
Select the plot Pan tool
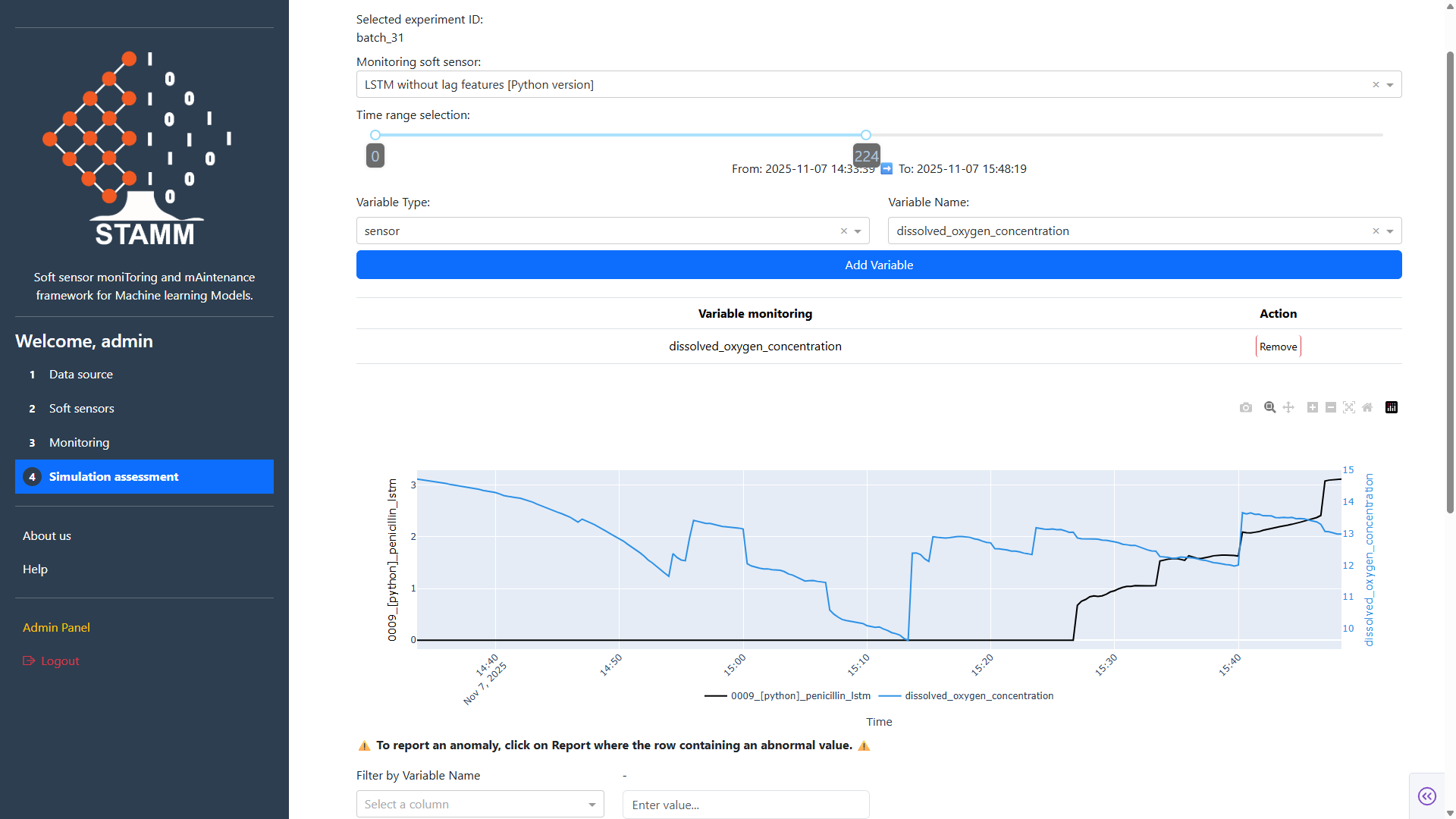1288,408
